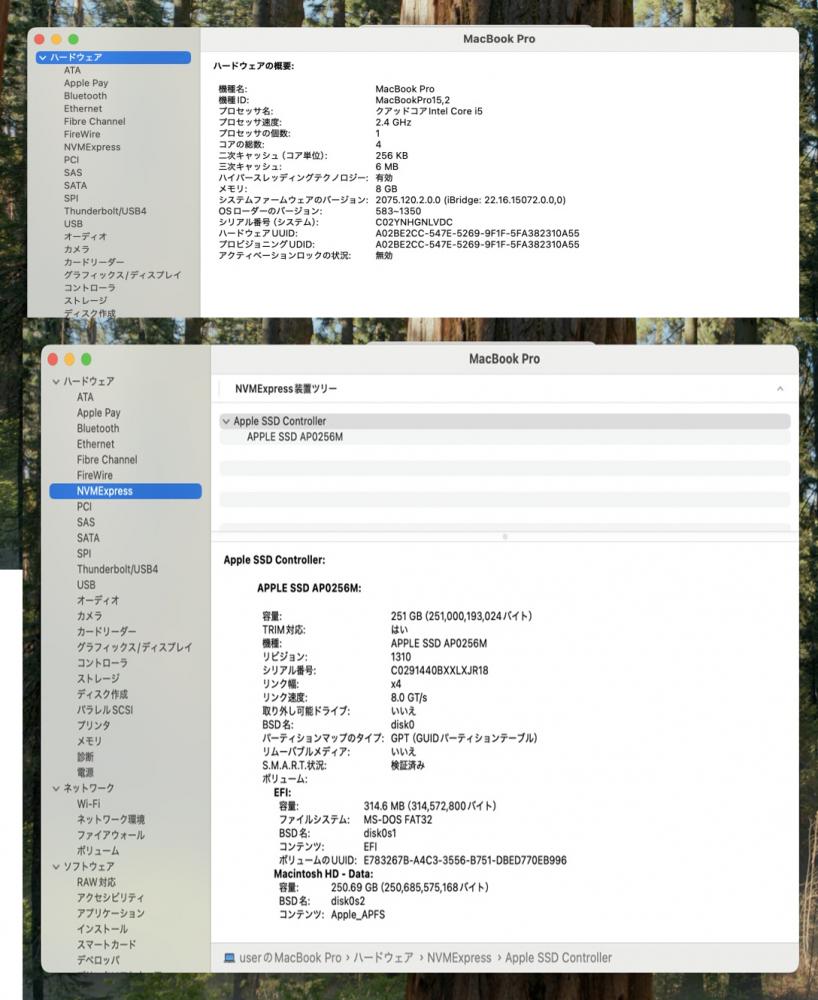Select アプリケーション in the sidebar
Image resolution: width=818 pixels, height=1000 pixels.
click(x=110, y=913)
